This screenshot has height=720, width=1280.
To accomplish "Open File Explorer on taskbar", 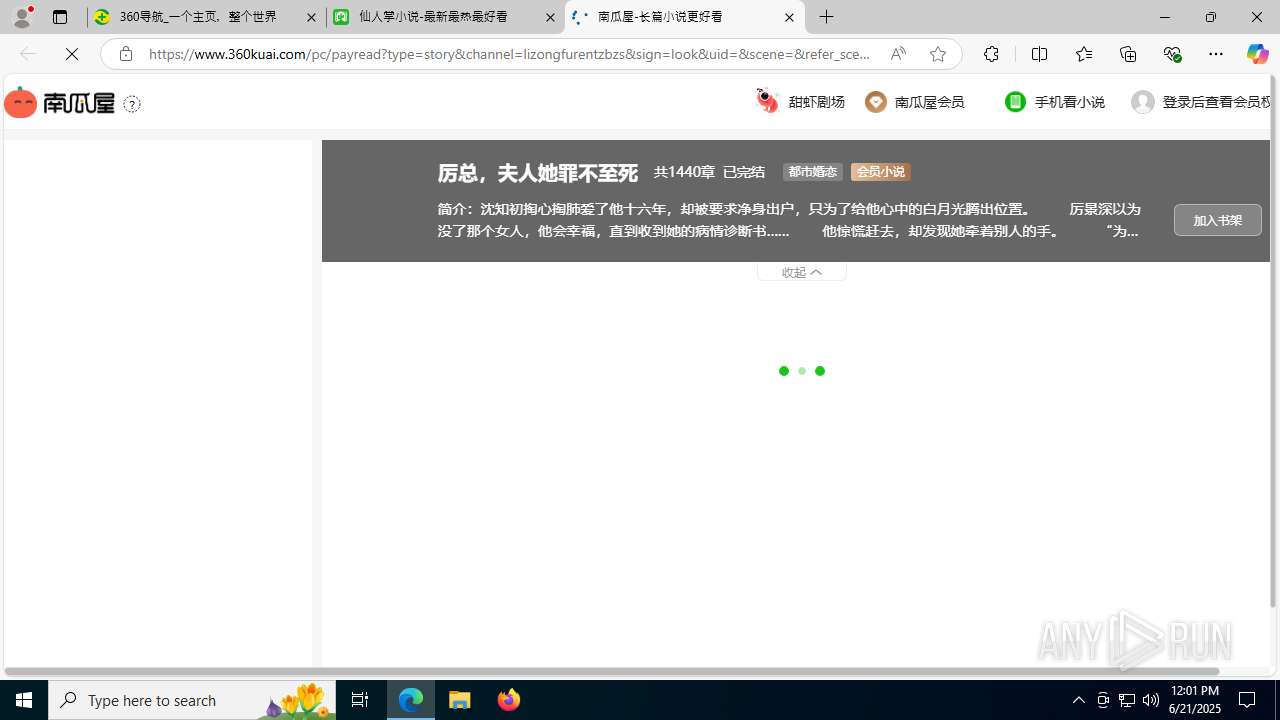I will (460, 700).
